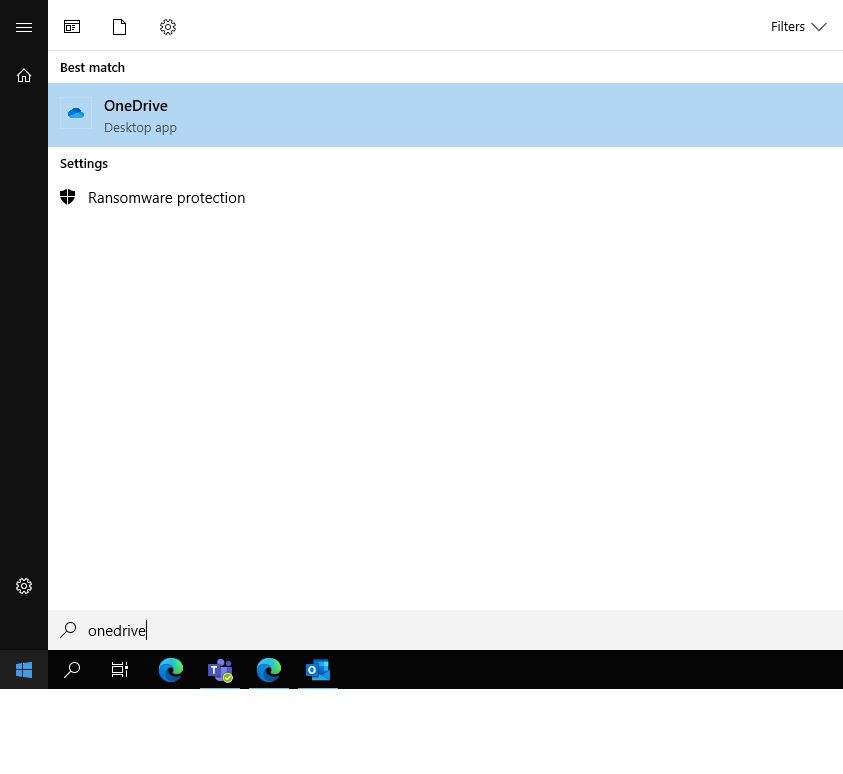This screenshot has height=774, width=843.
Task: Open Ransomware protection setting
Action: 445,198
